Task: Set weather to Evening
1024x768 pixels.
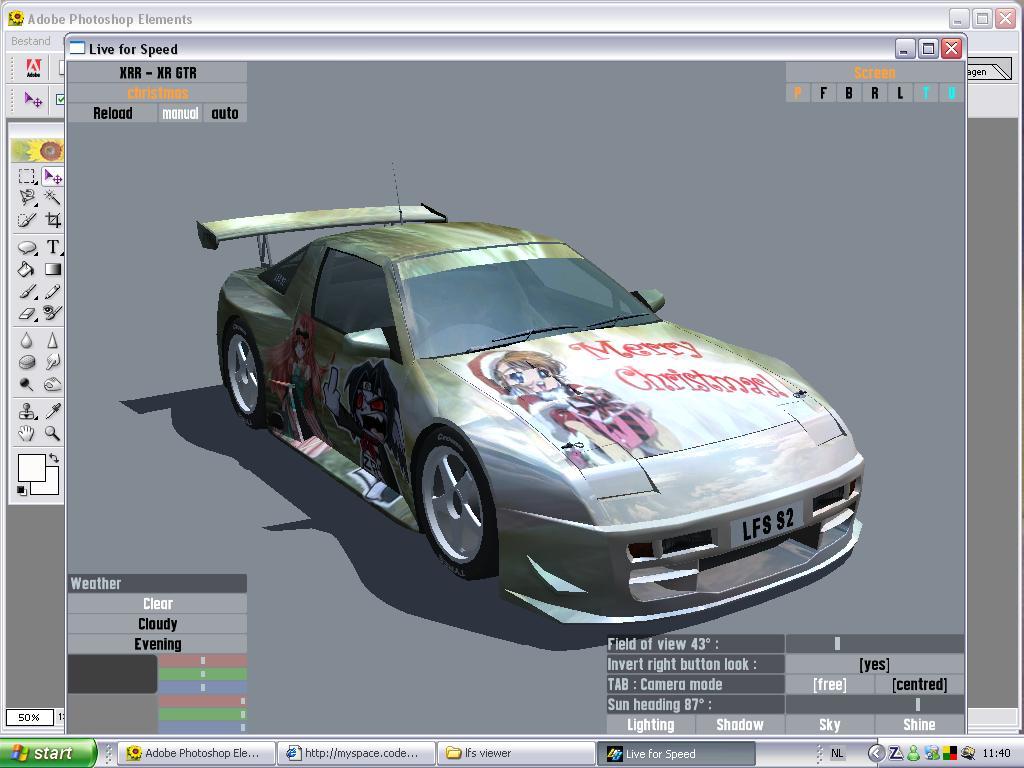Action: pos(157,644)
